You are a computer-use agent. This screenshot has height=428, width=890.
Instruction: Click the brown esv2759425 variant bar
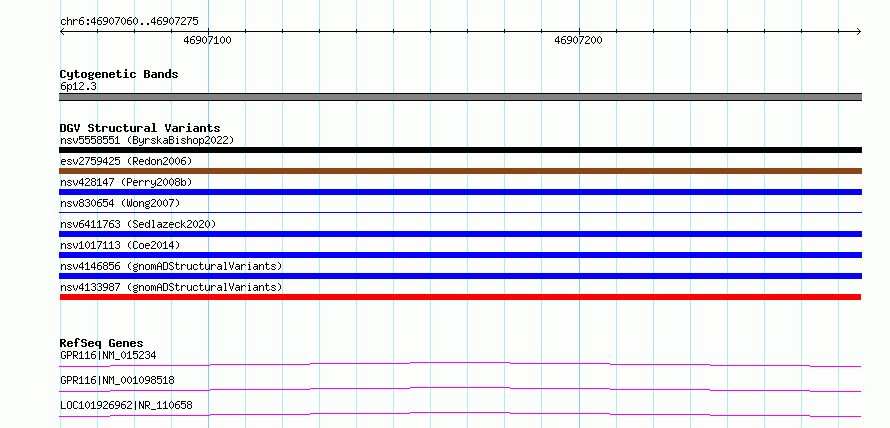460,171
